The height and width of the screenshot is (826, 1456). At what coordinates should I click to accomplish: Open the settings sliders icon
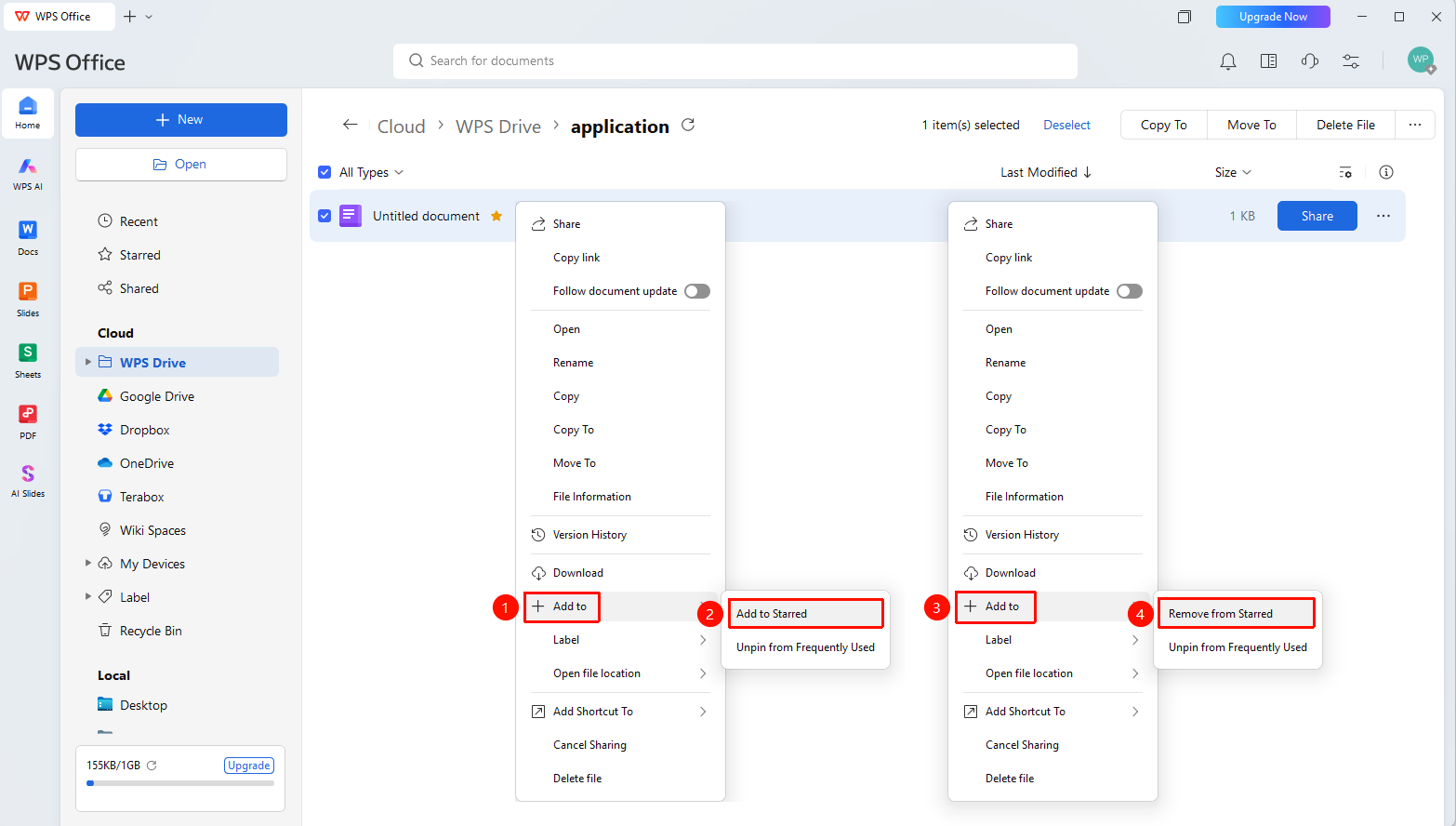pos(1351,61)
